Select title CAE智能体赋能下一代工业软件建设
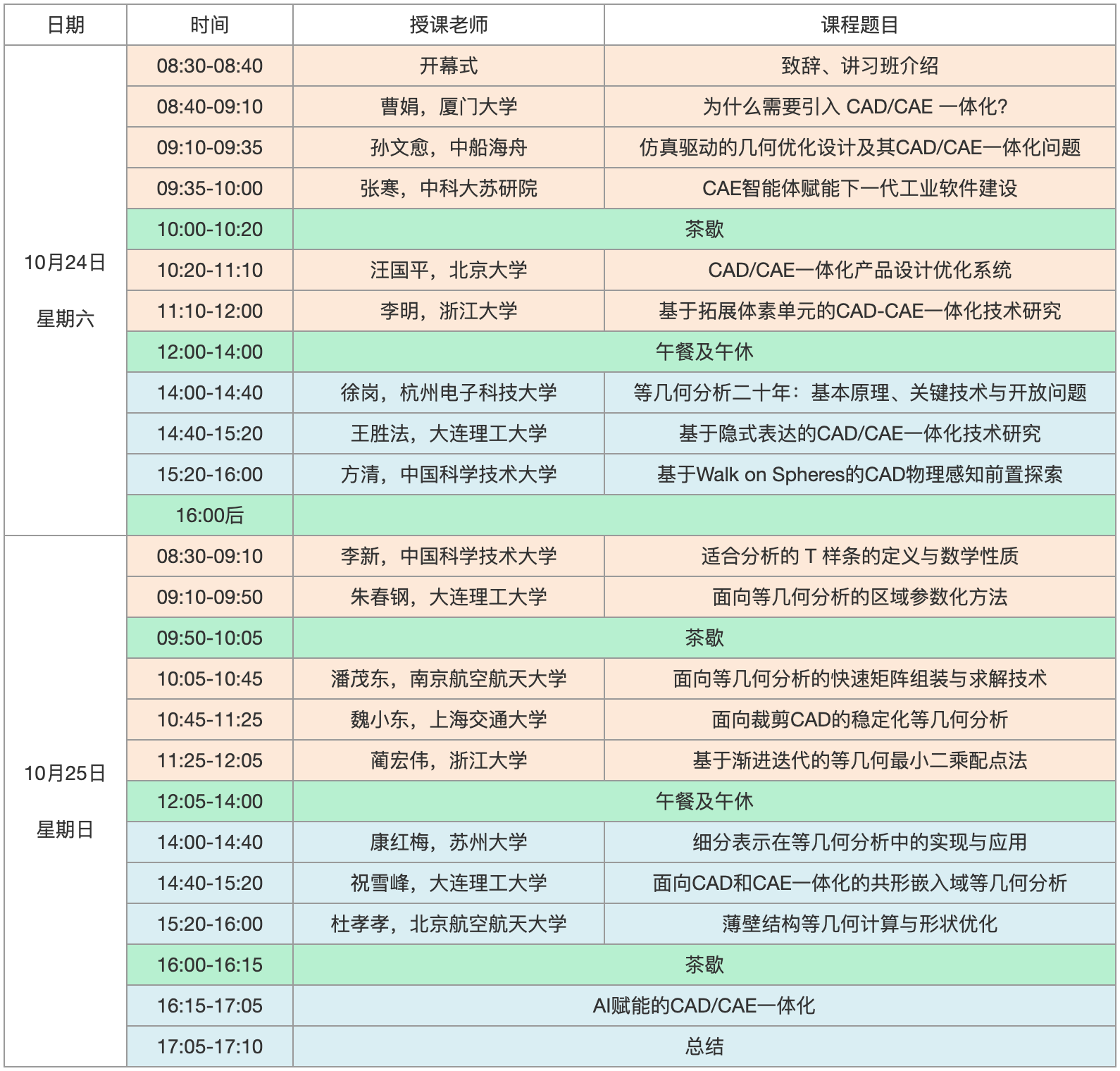This screenshot has width=1120, height=1071. click(860, 188)
